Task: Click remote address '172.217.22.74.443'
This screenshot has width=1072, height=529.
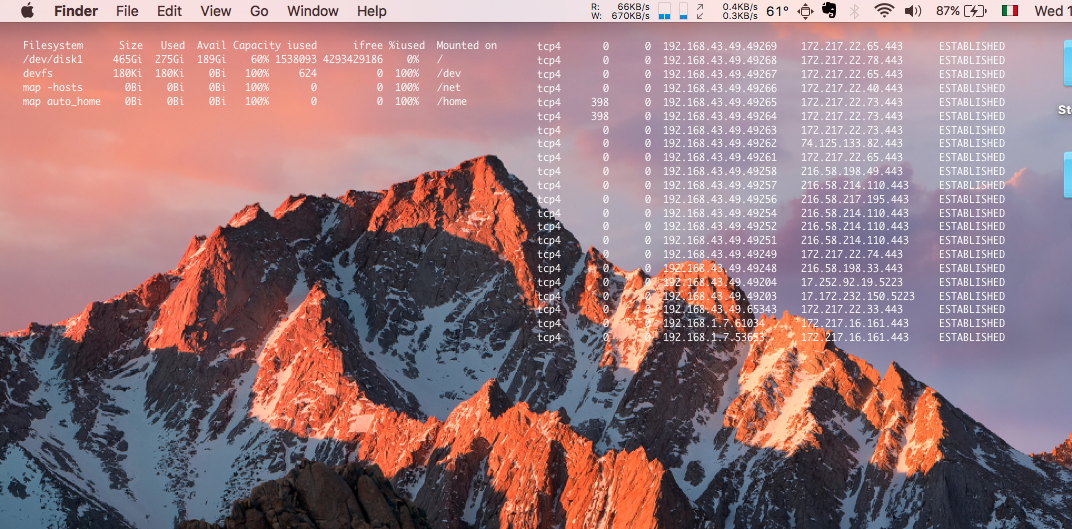Action: pyautogui.click(x=852, y=254)
